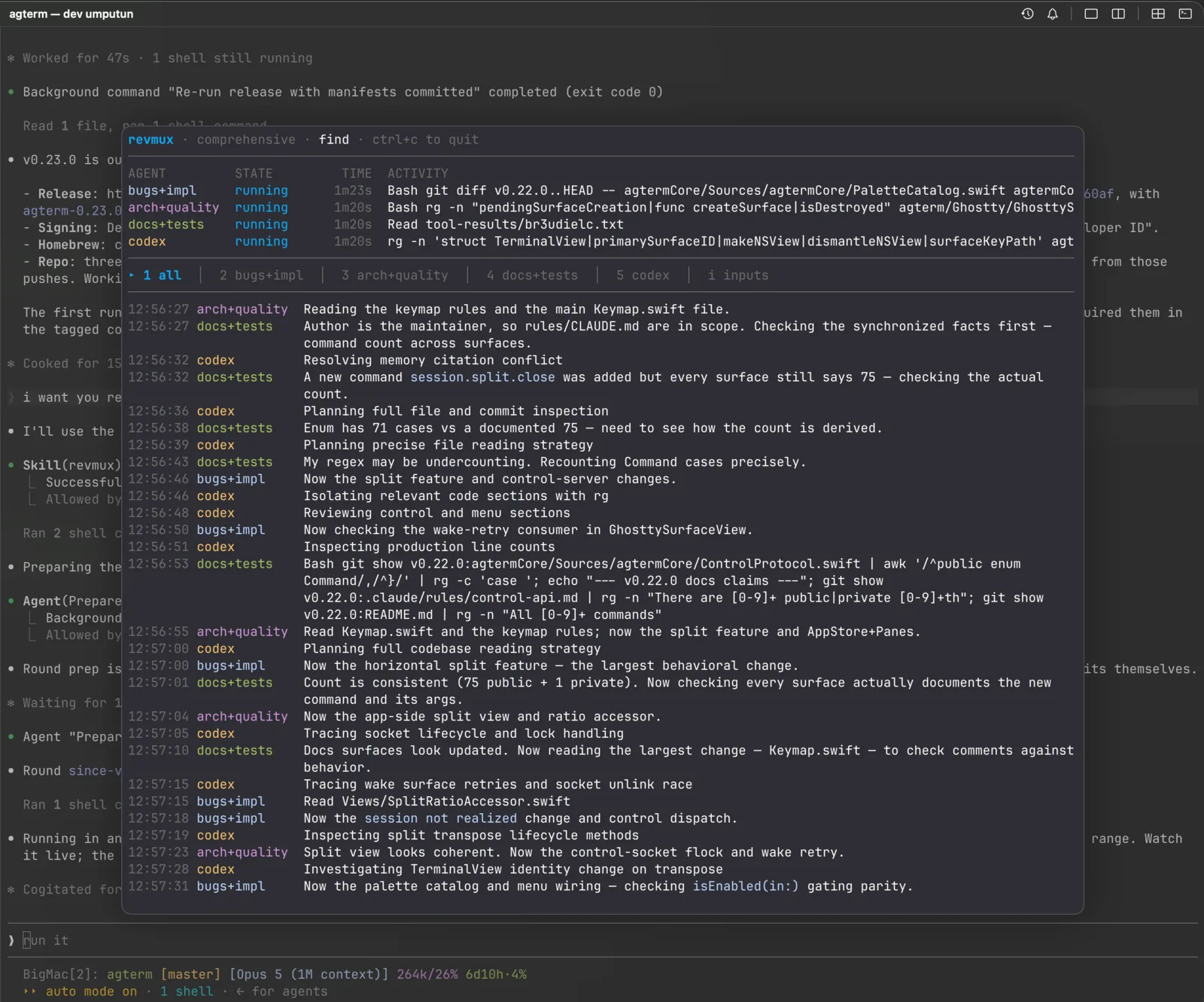Click the 'revmux' title in the overlay header
This screenshot has height=1002, width=1204.
(150, 140)
